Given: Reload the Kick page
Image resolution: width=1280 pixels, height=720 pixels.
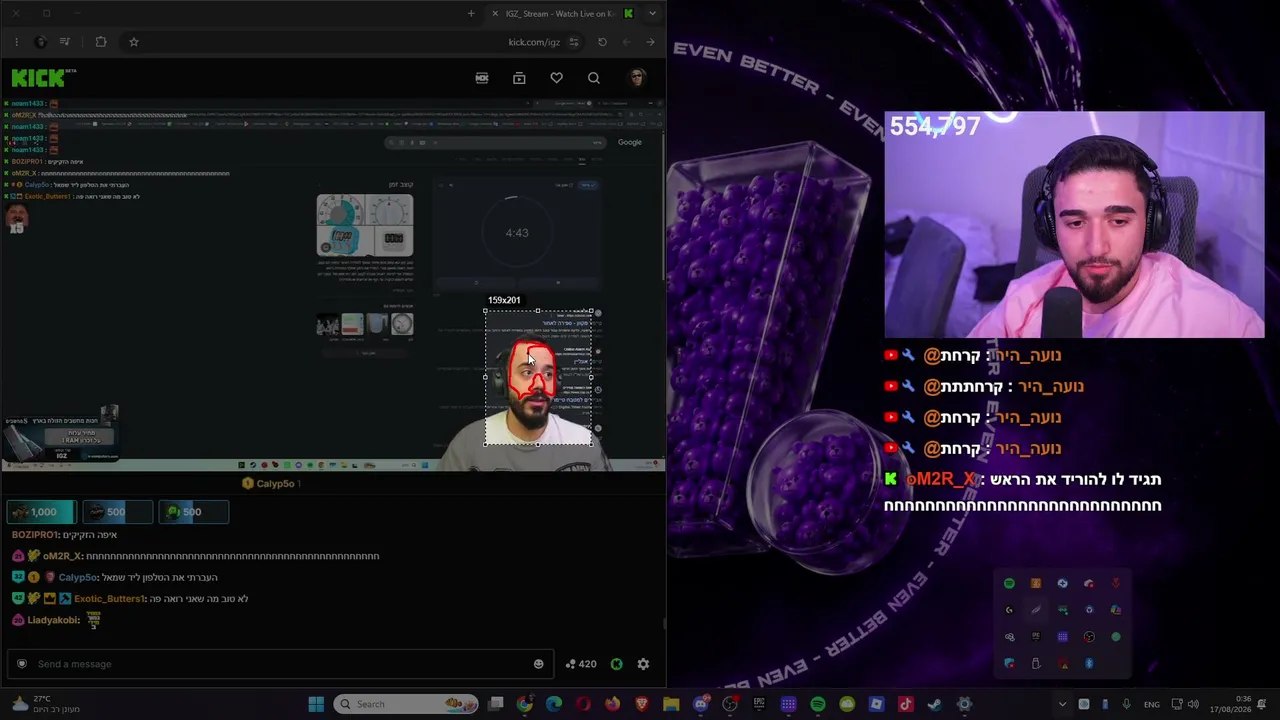Looking at the screenshot, I should (602, 42).
